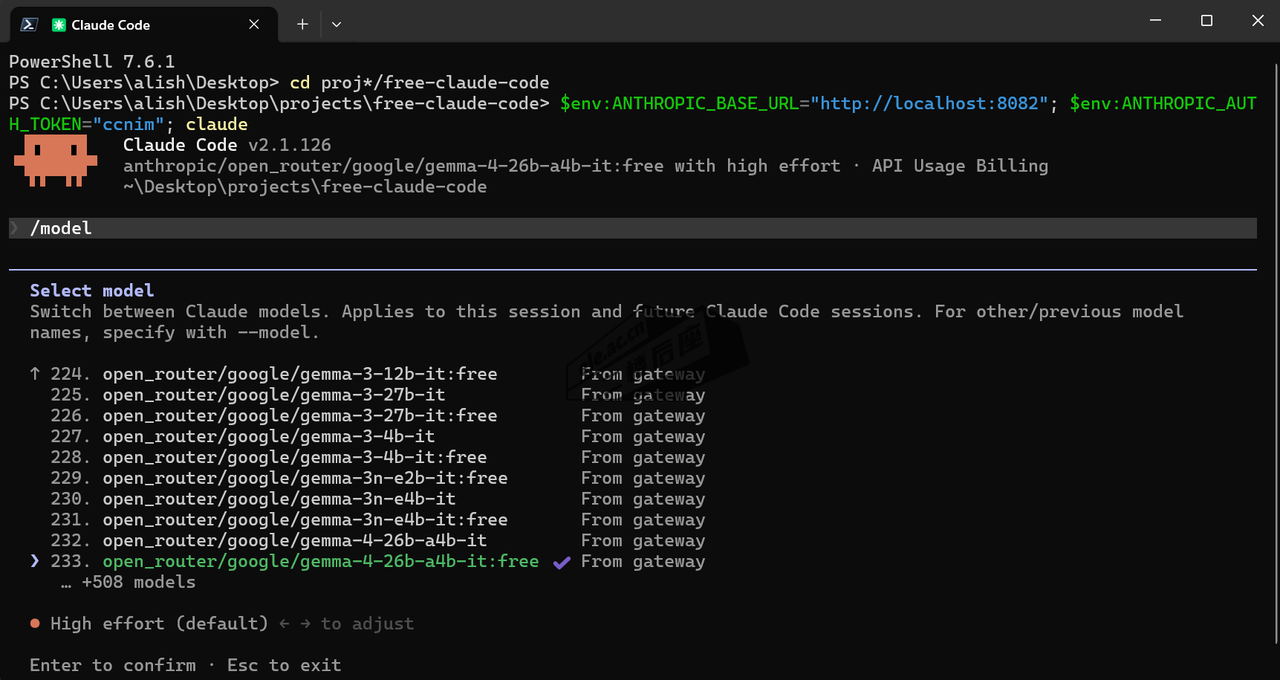Click the 'High effort (default)' label

pos(160,624)
